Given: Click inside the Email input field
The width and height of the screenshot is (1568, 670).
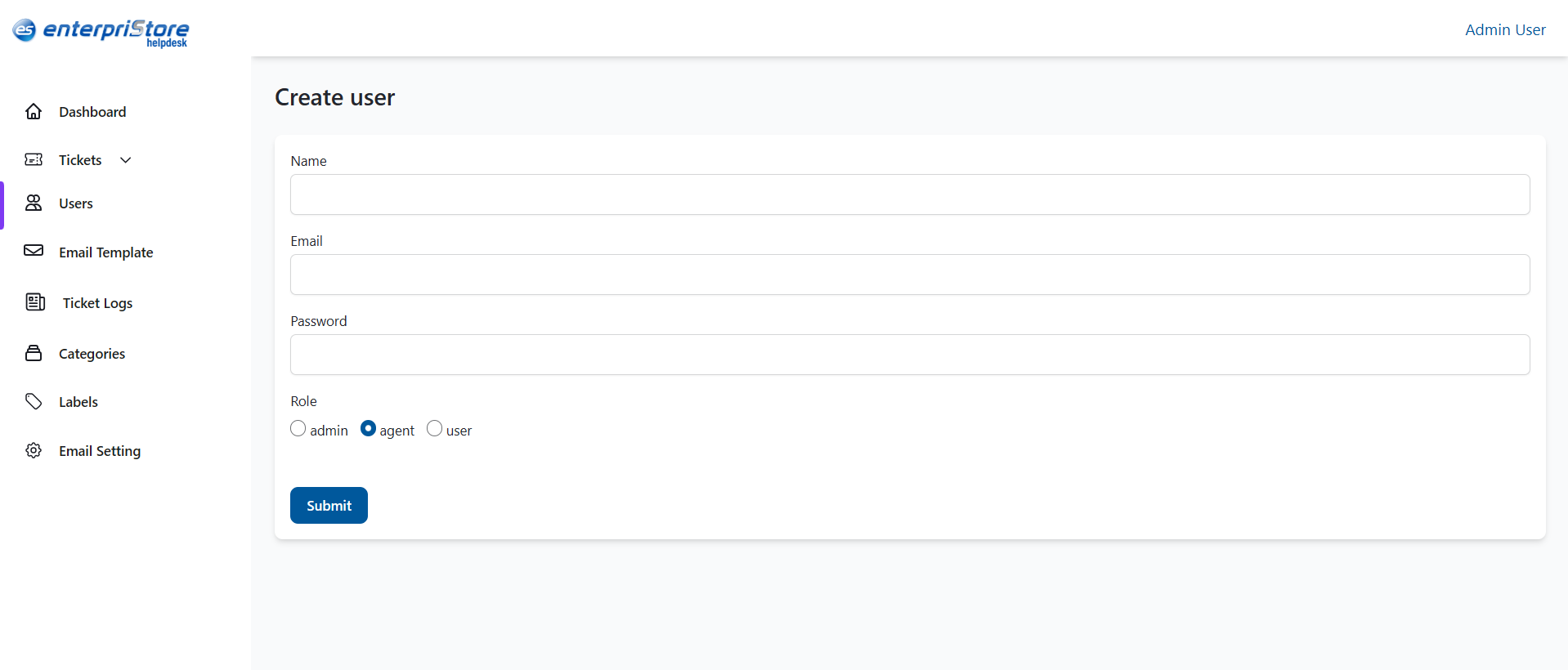Looking at the screenshot, I should [909, 275].
